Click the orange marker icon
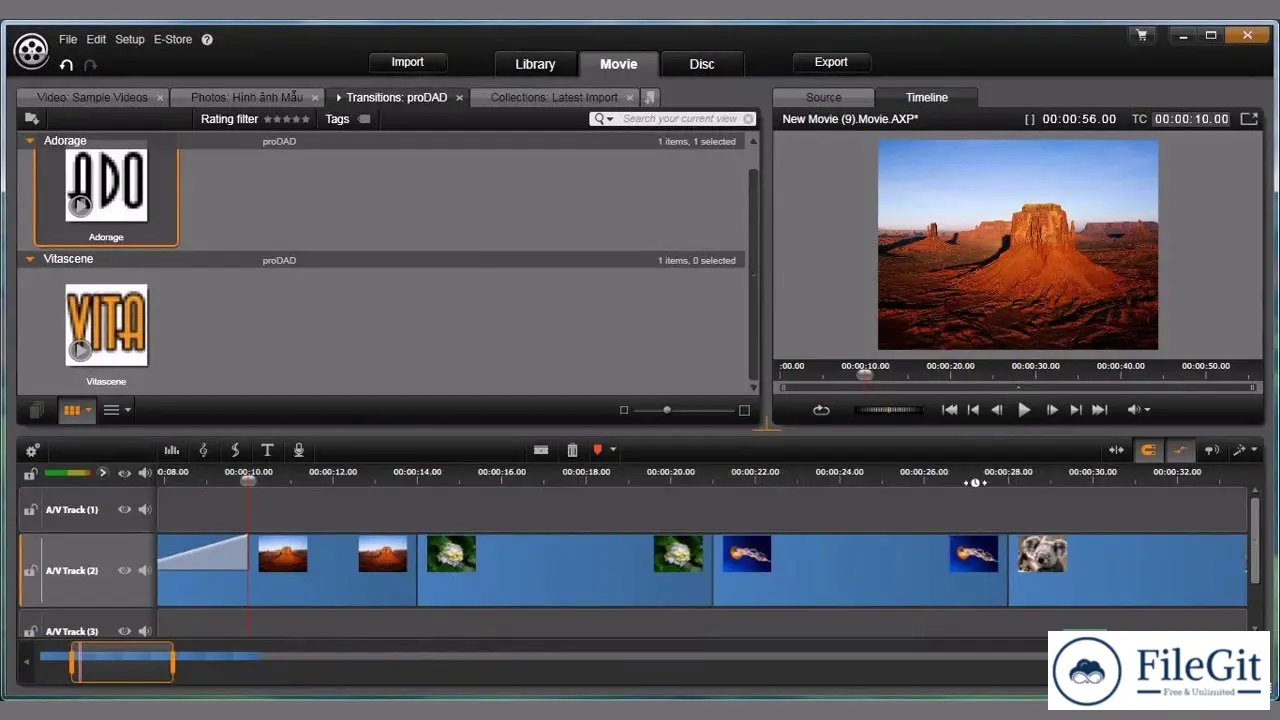The image size is (1280, 720). tap(598, 450)
